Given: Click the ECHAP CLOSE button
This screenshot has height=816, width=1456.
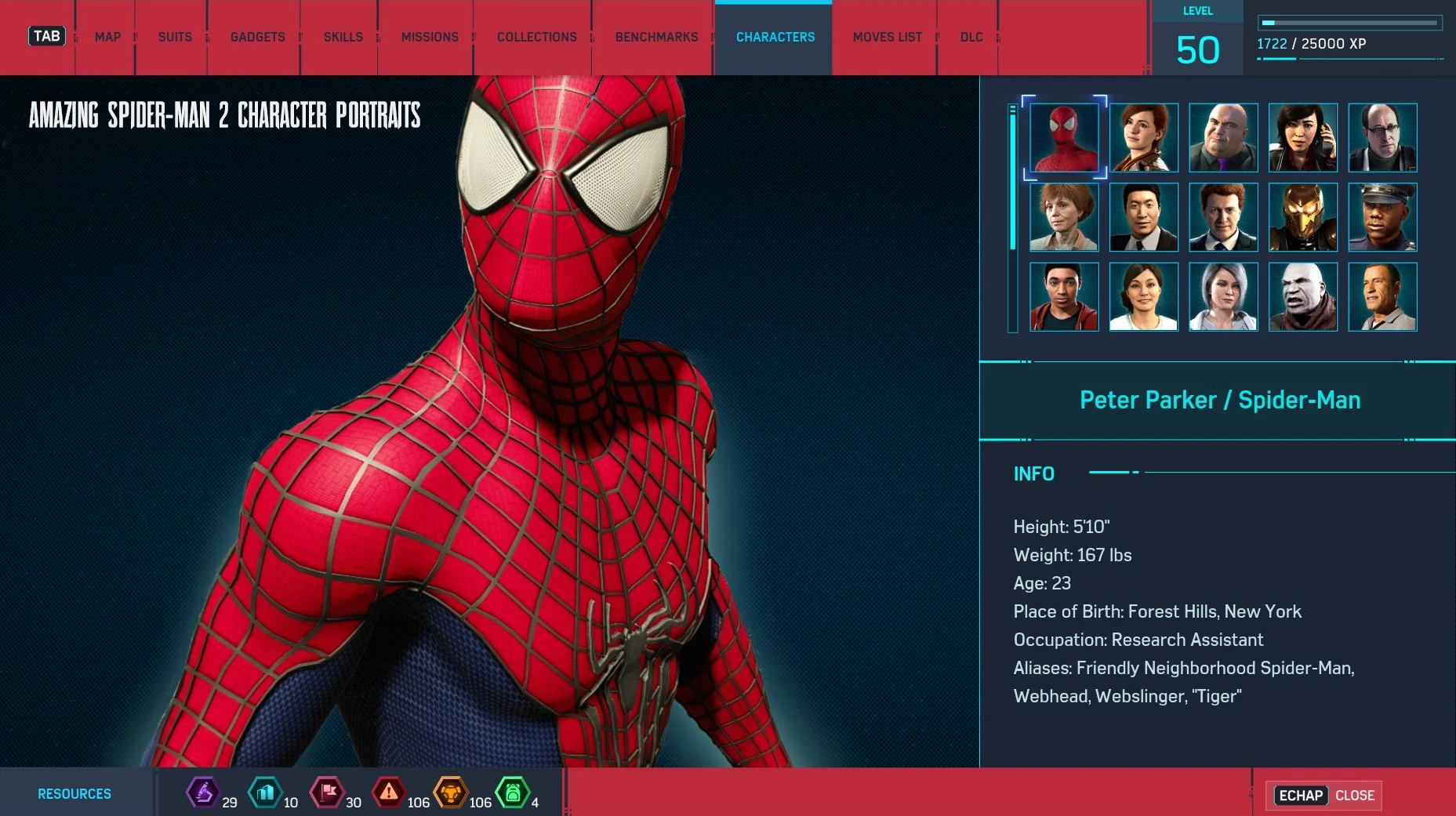Looking at the screenshot, I should 1325,796.
